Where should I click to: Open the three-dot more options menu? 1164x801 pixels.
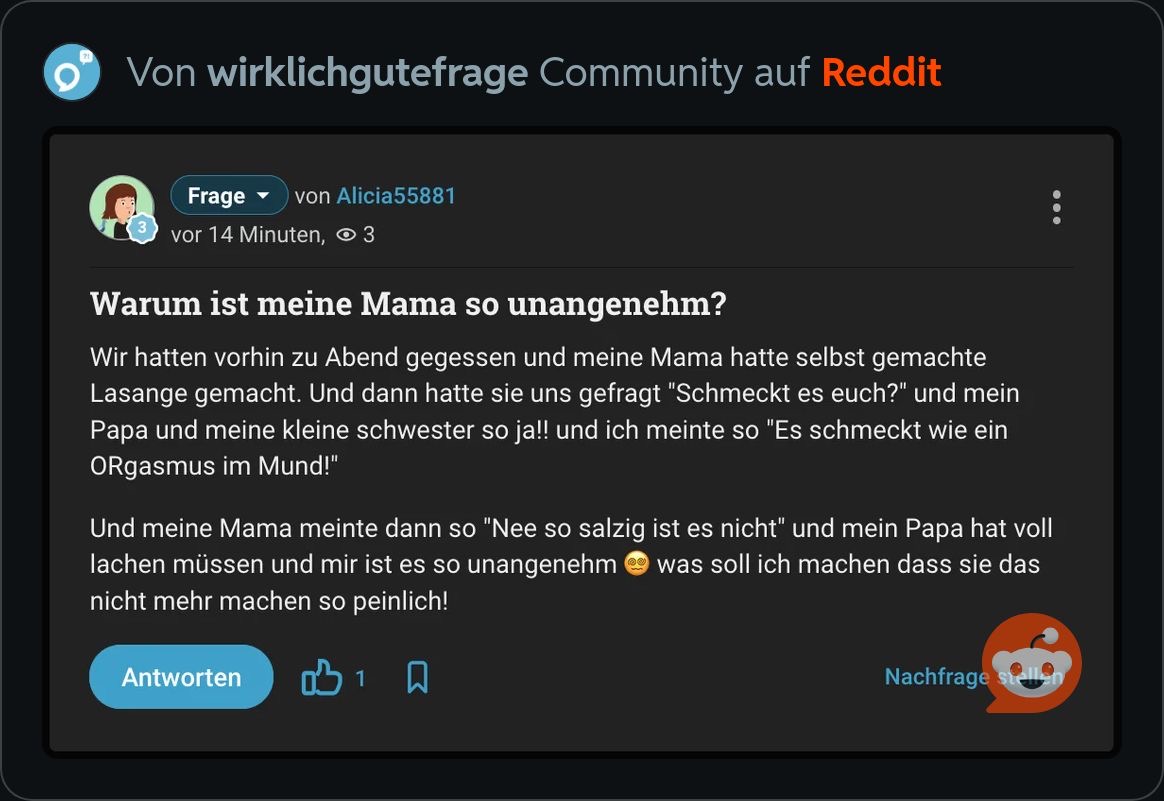(1056, 207)
